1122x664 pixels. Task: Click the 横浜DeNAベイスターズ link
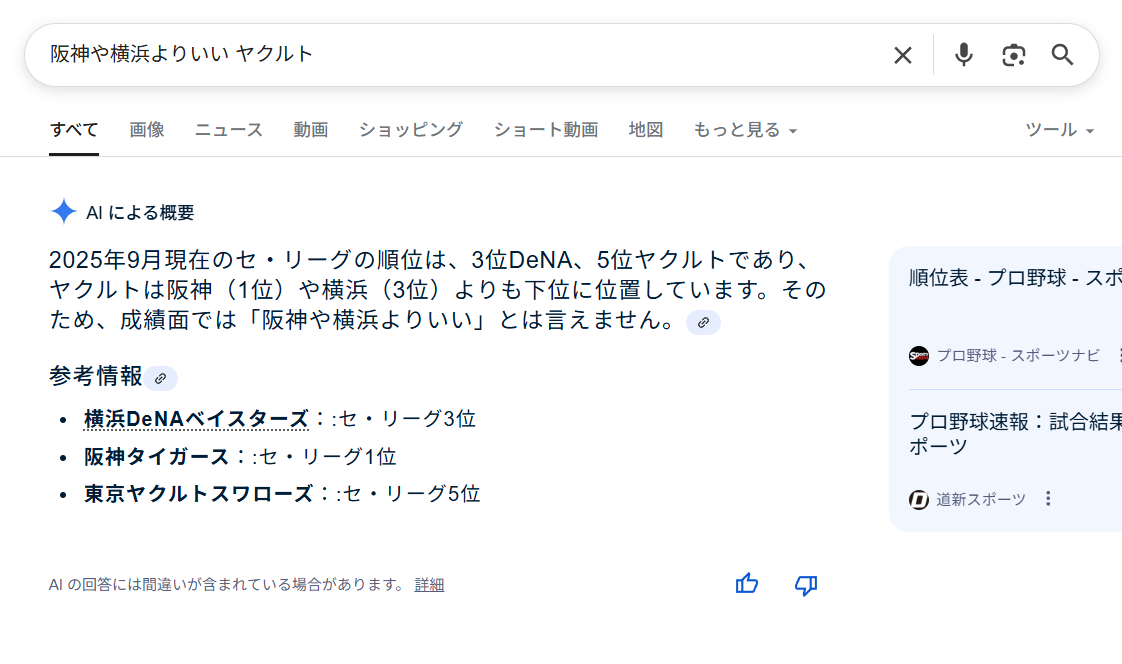point(196,419)
